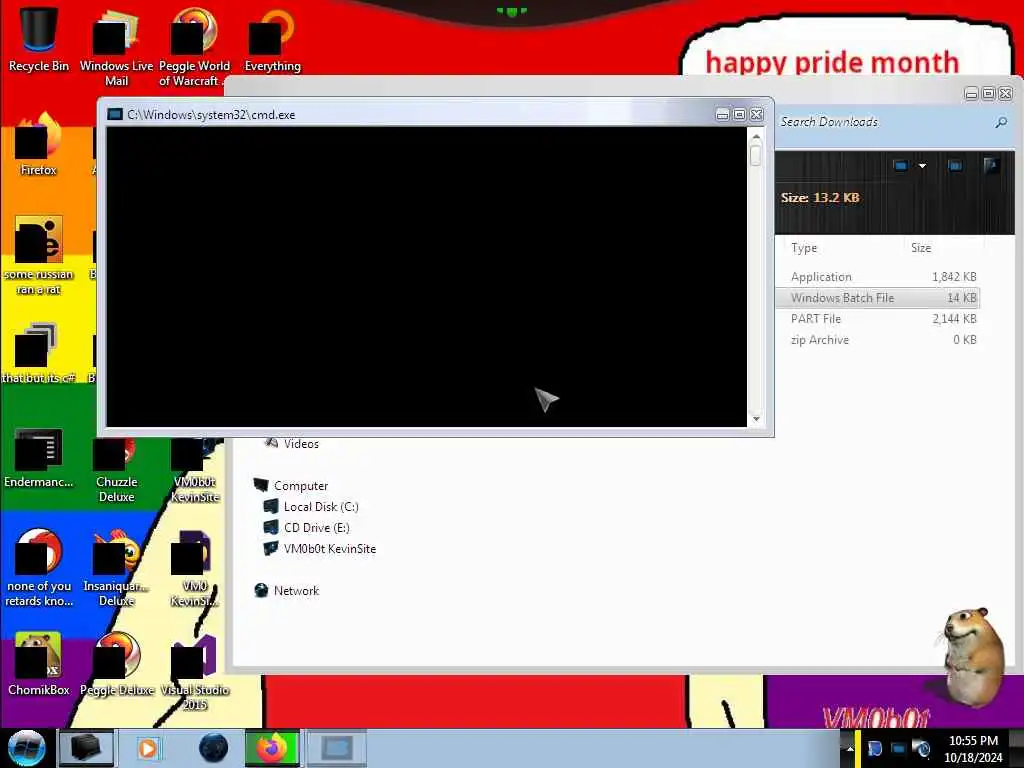Select the ChomikBox desktop icon
The width and height of the screenshot is (1024, 768).
click(x=38, y=664)
